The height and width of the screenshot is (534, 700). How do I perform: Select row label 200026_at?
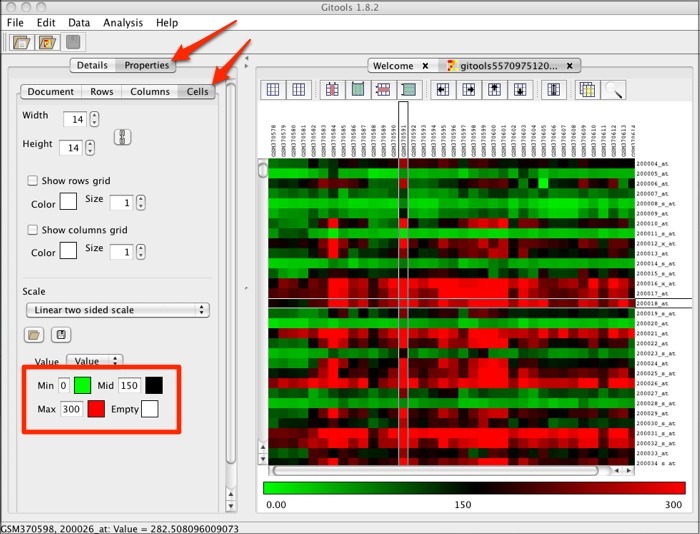coord(652,384)
